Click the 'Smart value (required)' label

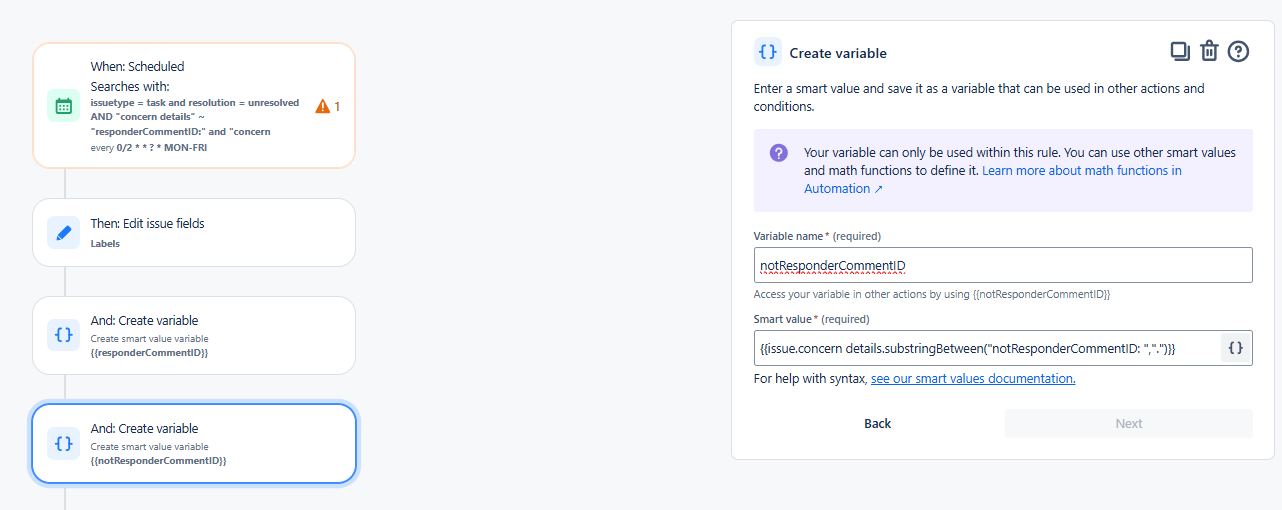811,319
